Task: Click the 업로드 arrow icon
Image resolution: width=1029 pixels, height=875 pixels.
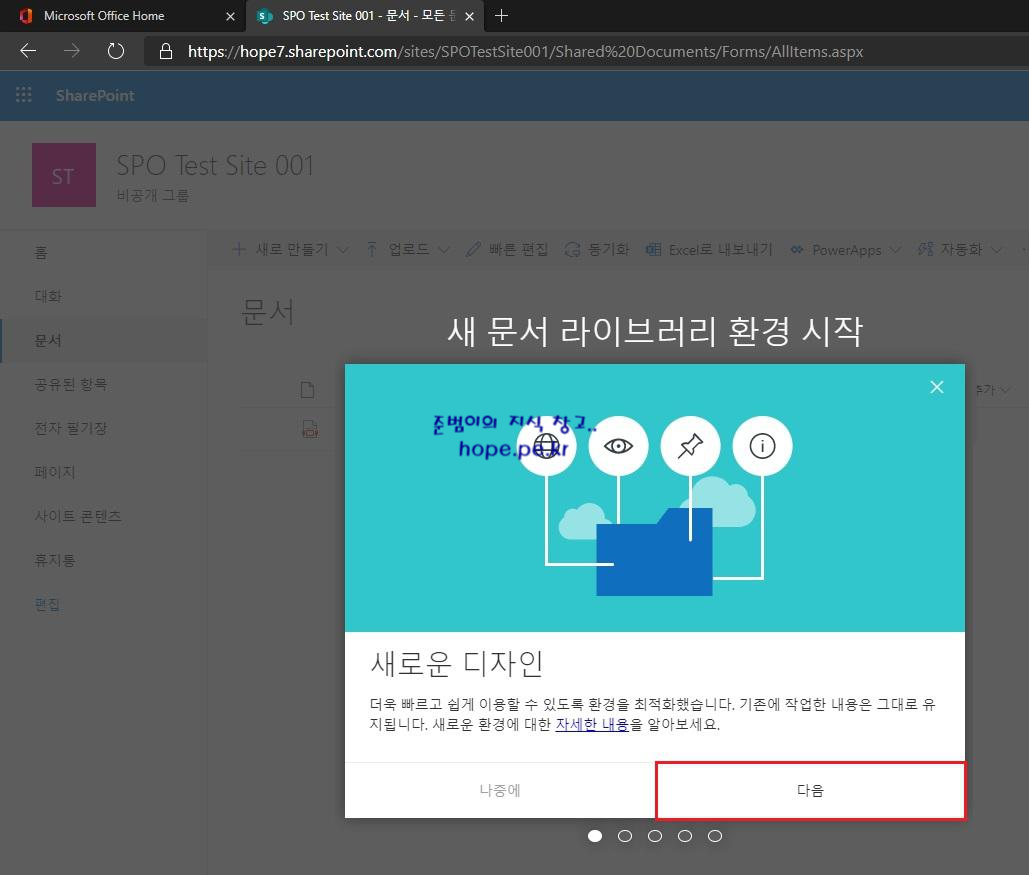Action: pos(371,249)
